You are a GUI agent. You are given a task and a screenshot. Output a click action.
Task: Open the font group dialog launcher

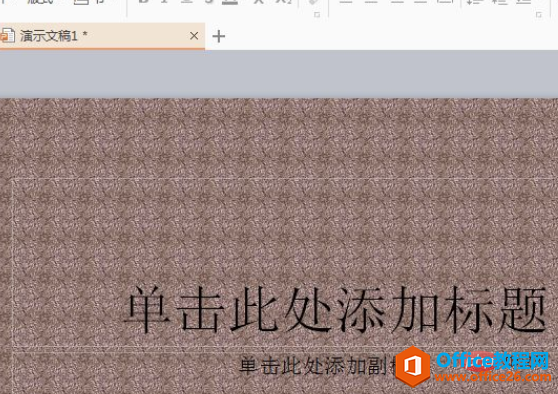pyautogui.click(x=317, y=15)
